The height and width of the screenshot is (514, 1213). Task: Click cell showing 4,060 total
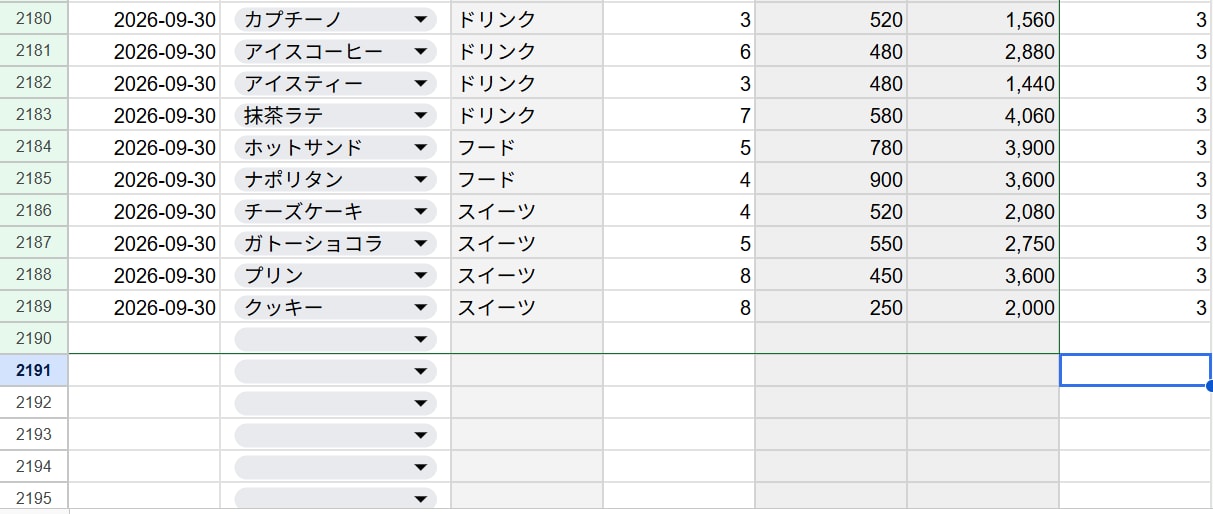[x=983, y=115]
